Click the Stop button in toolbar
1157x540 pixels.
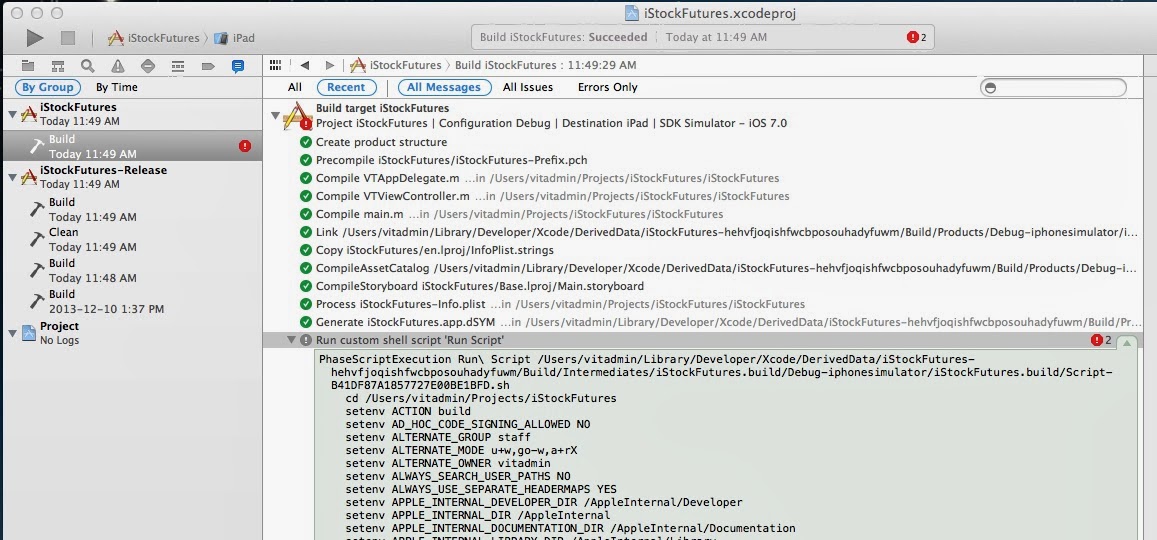(x=68, y=38)
